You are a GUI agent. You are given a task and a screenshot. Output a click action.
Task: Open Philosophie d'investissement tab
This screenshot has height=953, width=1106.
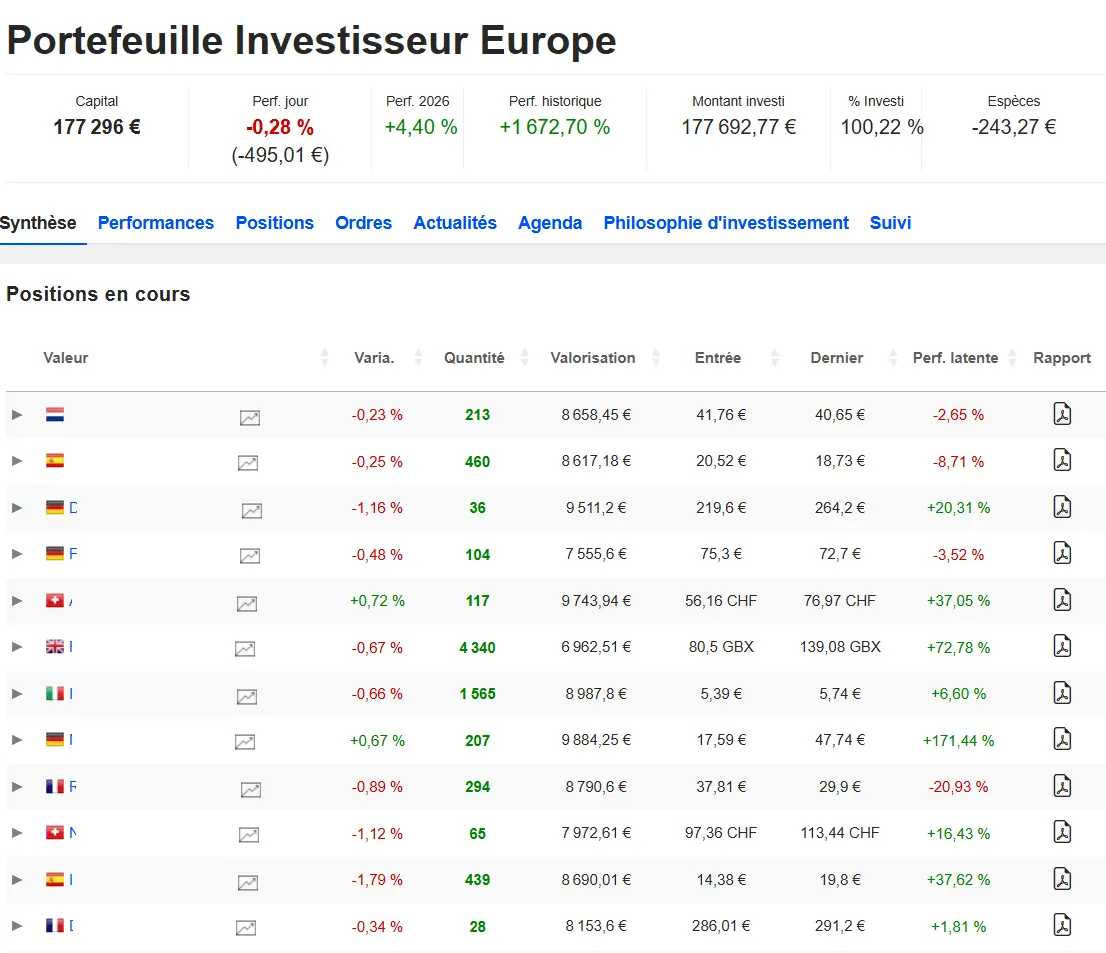[x=726, y=223]
